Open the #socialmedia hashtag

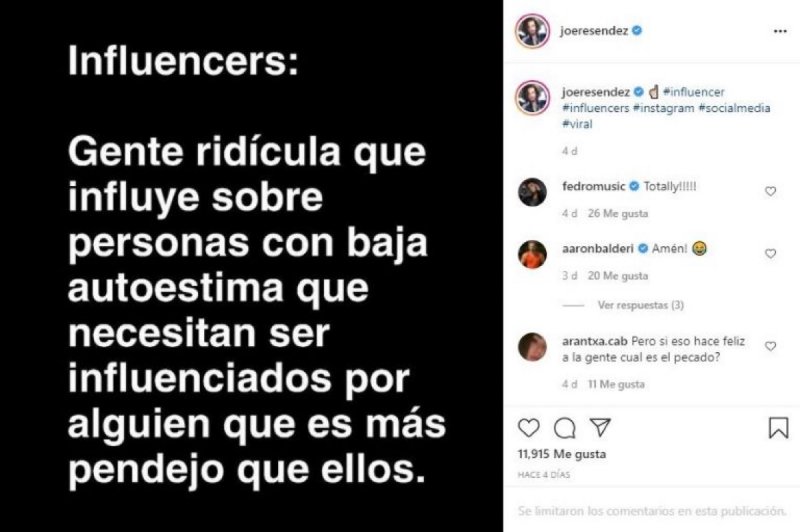click(x=735, y=108)
